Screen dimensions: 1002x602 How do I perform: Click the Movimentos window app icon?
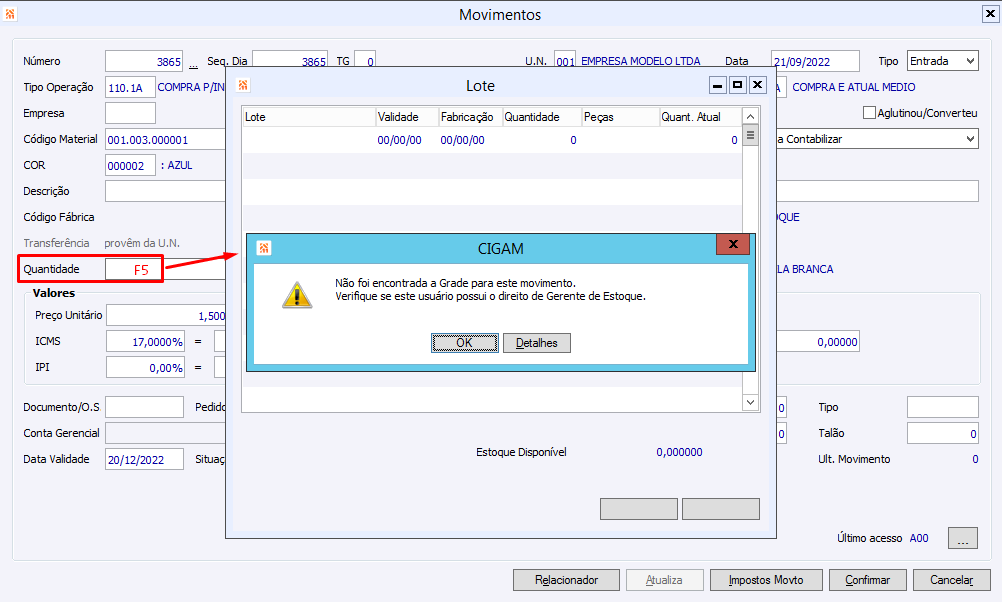coord(10,13)
